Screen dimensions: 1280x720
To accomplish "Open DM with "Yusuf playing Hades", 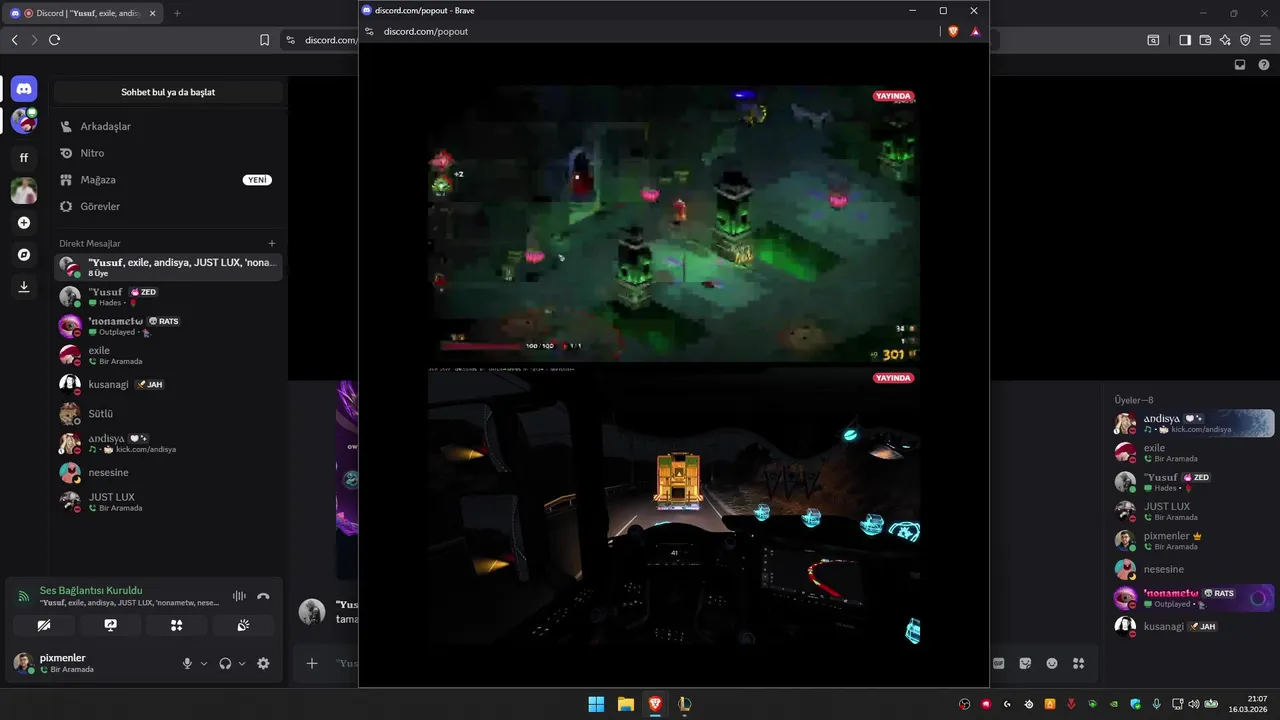I will coord(168,297).
